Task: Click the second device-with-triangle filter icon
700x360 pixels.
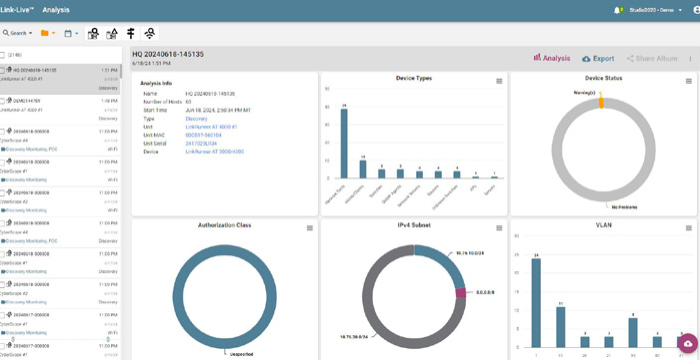Action: [x=112, y=33]
